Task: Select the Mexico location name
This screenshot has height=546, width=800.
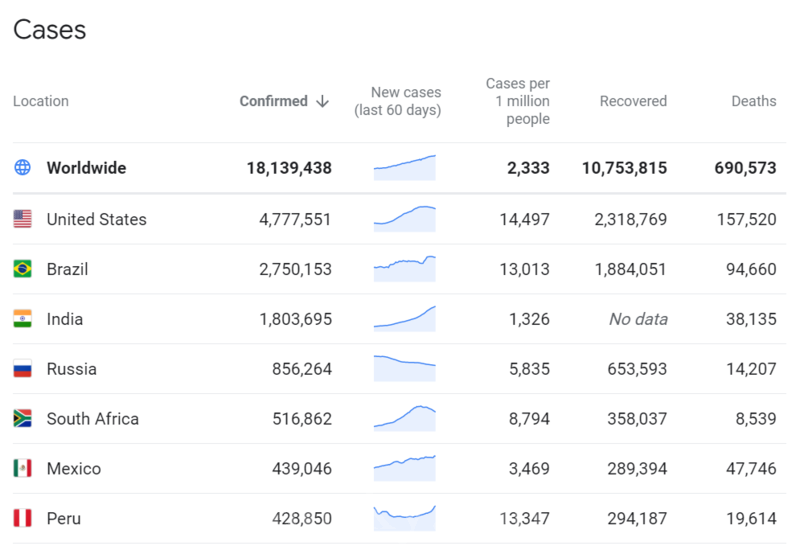Action: click(74, 469)
